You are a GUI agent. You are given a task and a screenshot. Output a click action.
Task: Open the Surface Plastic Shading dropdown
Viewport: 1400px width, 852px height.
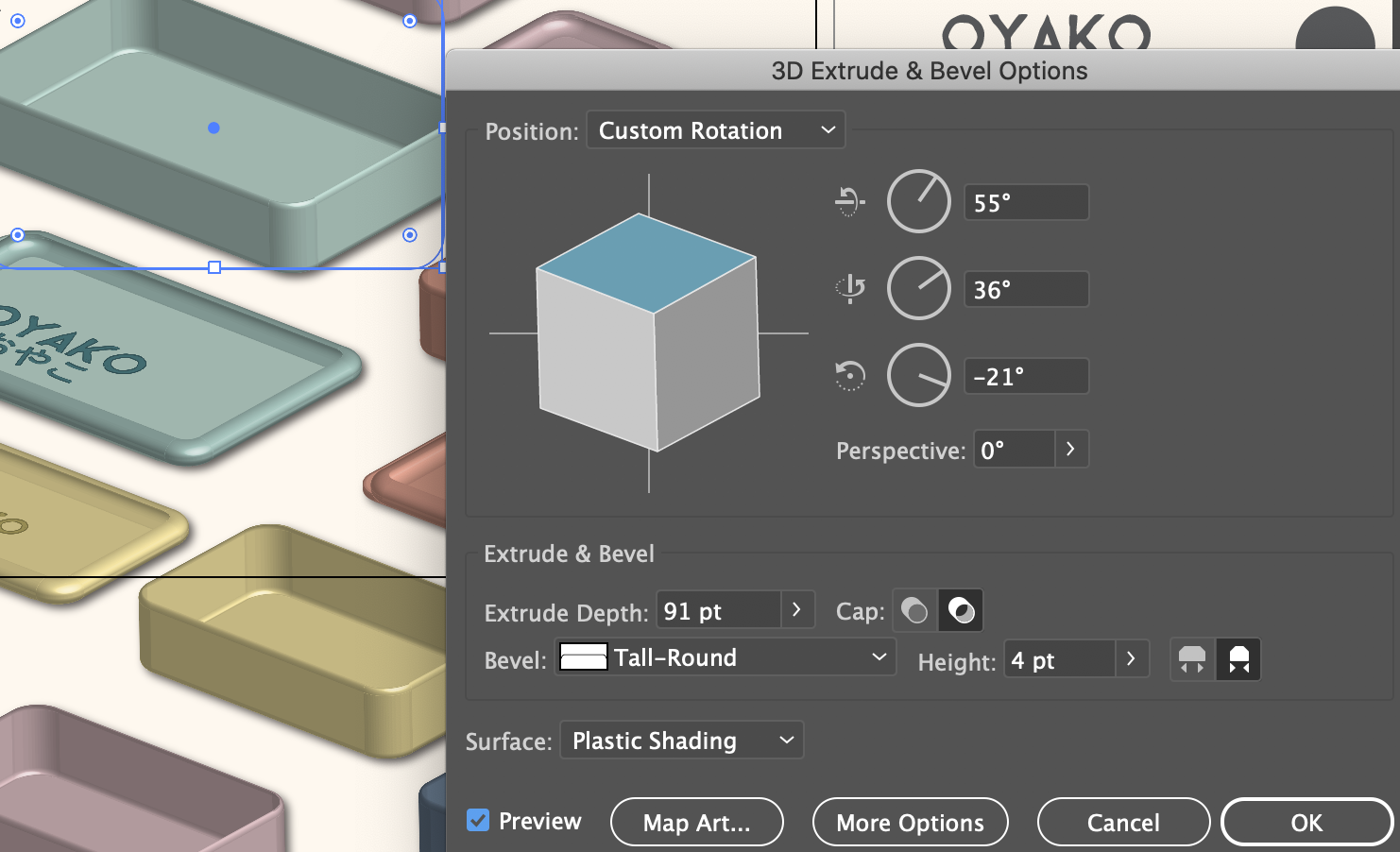681,741
